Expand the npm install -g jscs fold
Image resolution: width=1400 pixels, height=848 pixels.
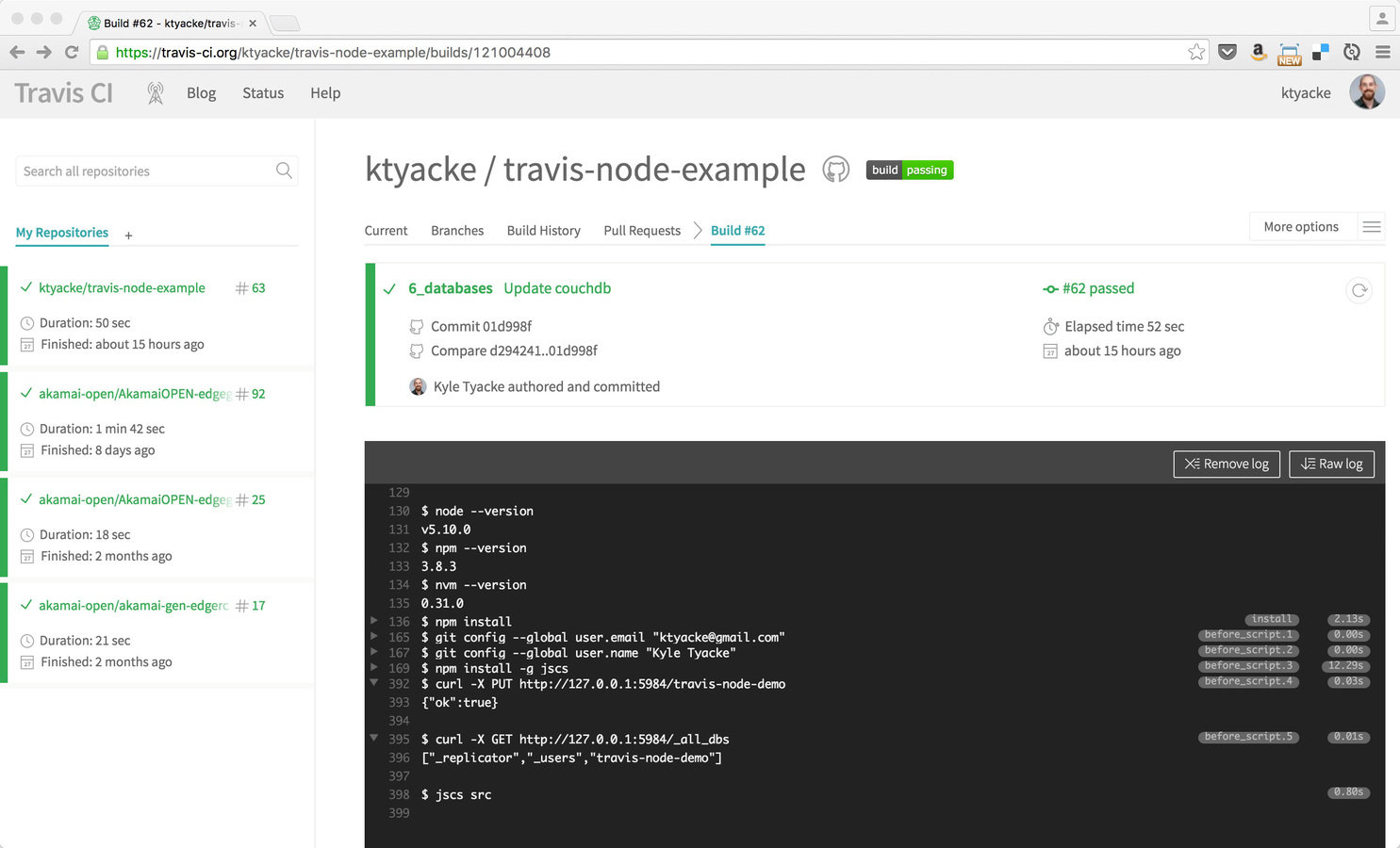click(374, 667)
